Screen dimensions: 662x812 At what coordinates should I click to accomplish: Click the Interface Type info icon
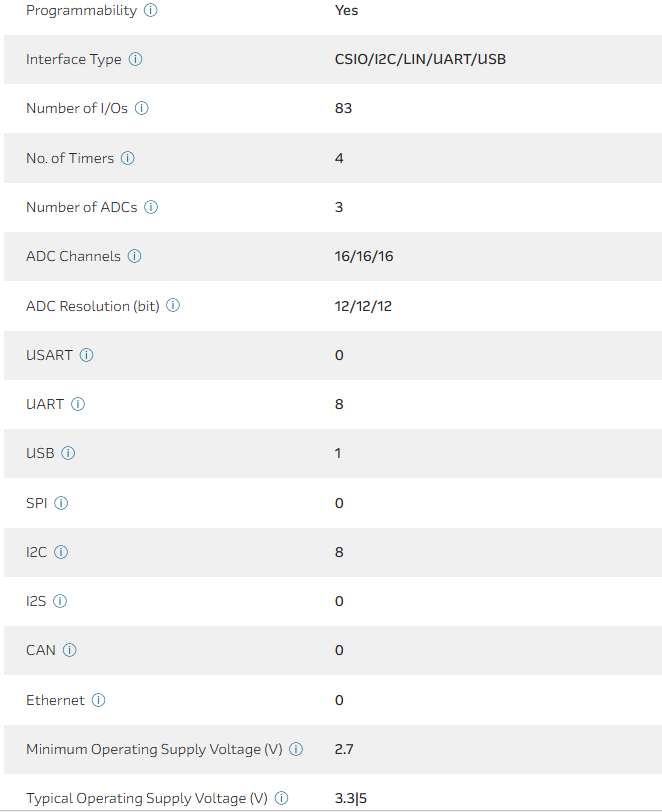coord(136,59)
